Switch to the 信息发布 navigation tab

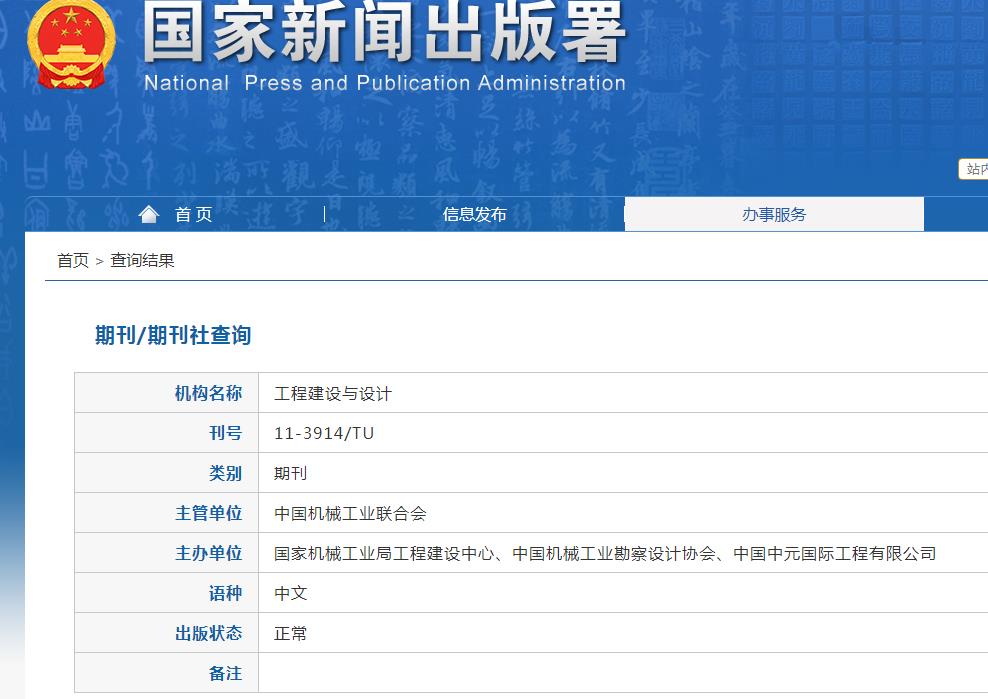(474, 213)
